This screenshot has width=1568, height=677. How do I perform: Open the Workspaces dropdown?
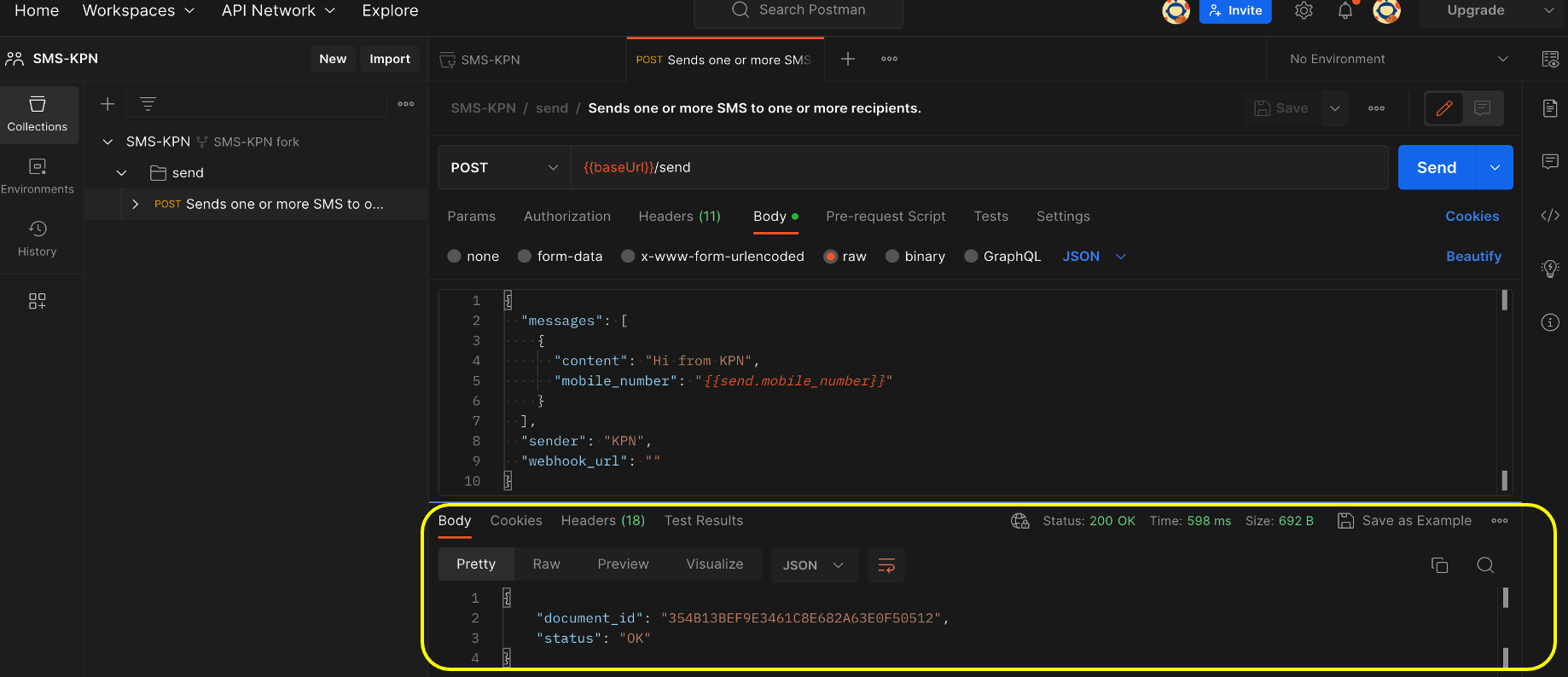pos(138,10)
